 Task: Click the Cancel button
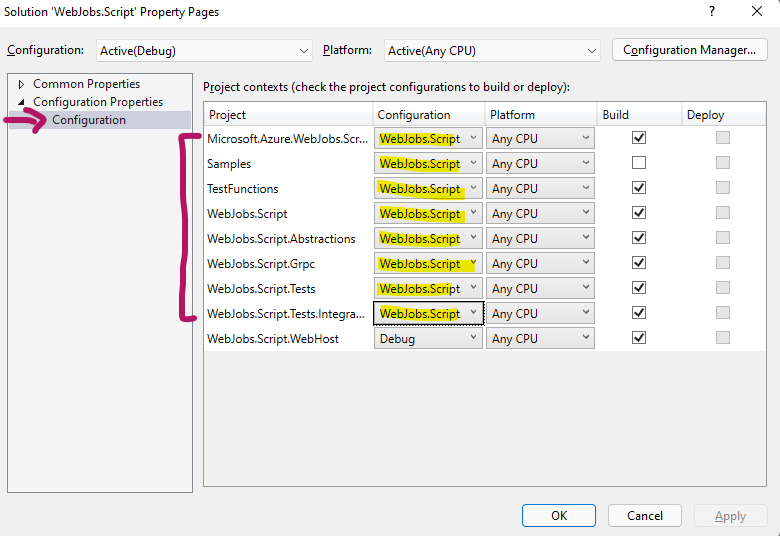click(645, 515)
